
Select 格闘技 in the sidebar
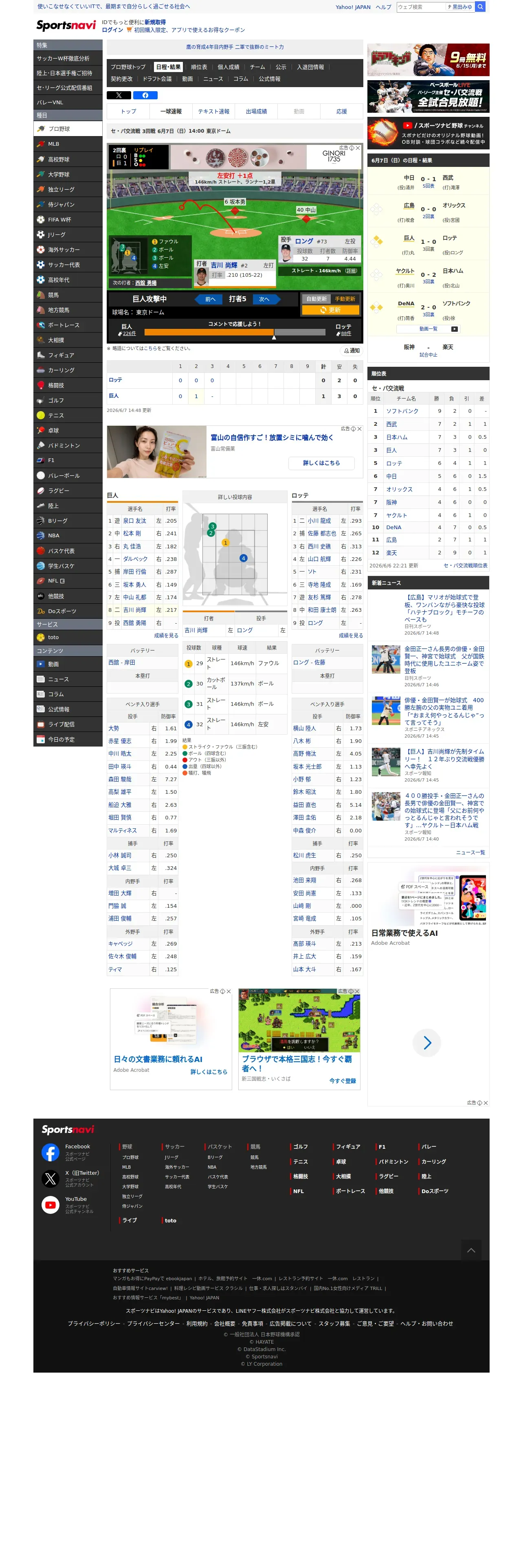(68, 385)
